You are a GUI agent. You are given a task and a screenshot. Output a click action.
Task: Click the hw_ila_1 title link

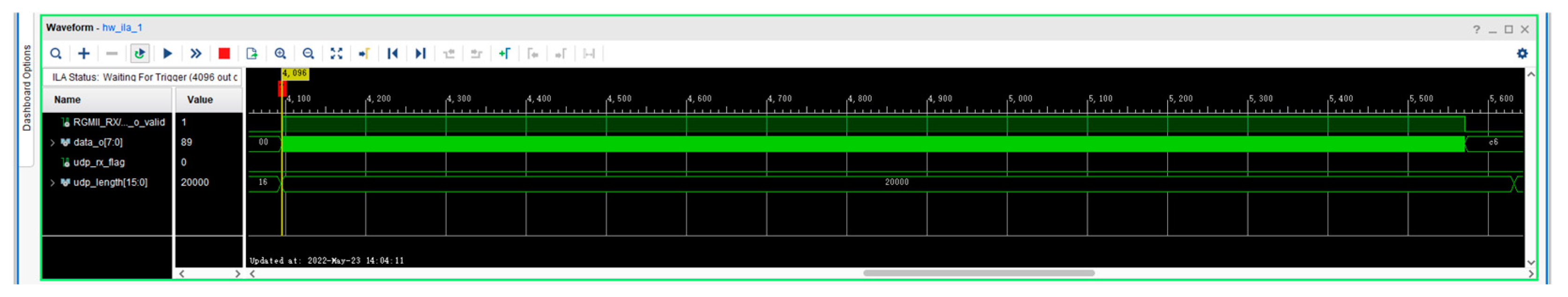122,27
